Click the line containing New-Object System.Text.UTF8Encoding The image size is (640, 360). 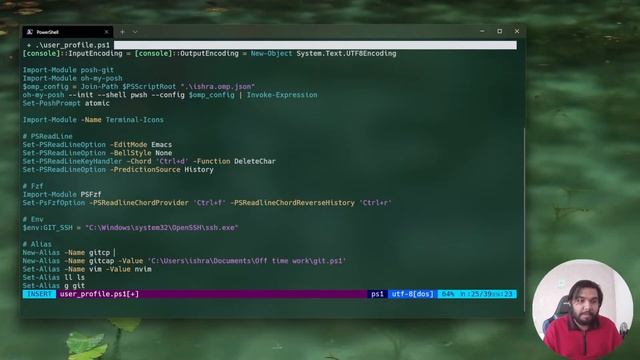pyautogui.click(x=209, y=53)
